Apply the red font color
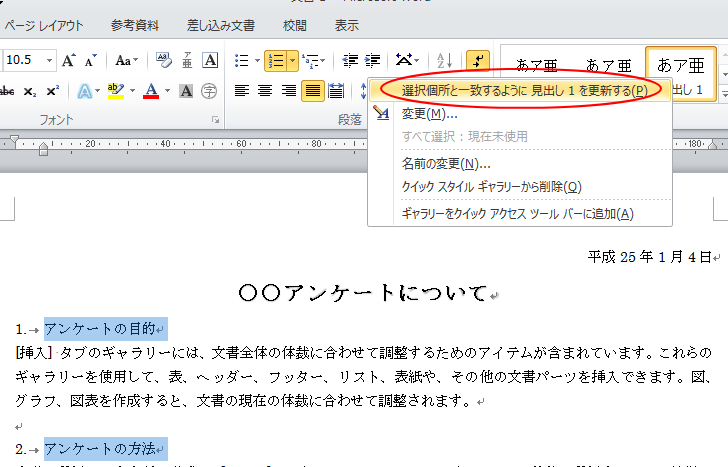The height and width of the screenshot is (467, 728). 151,91
